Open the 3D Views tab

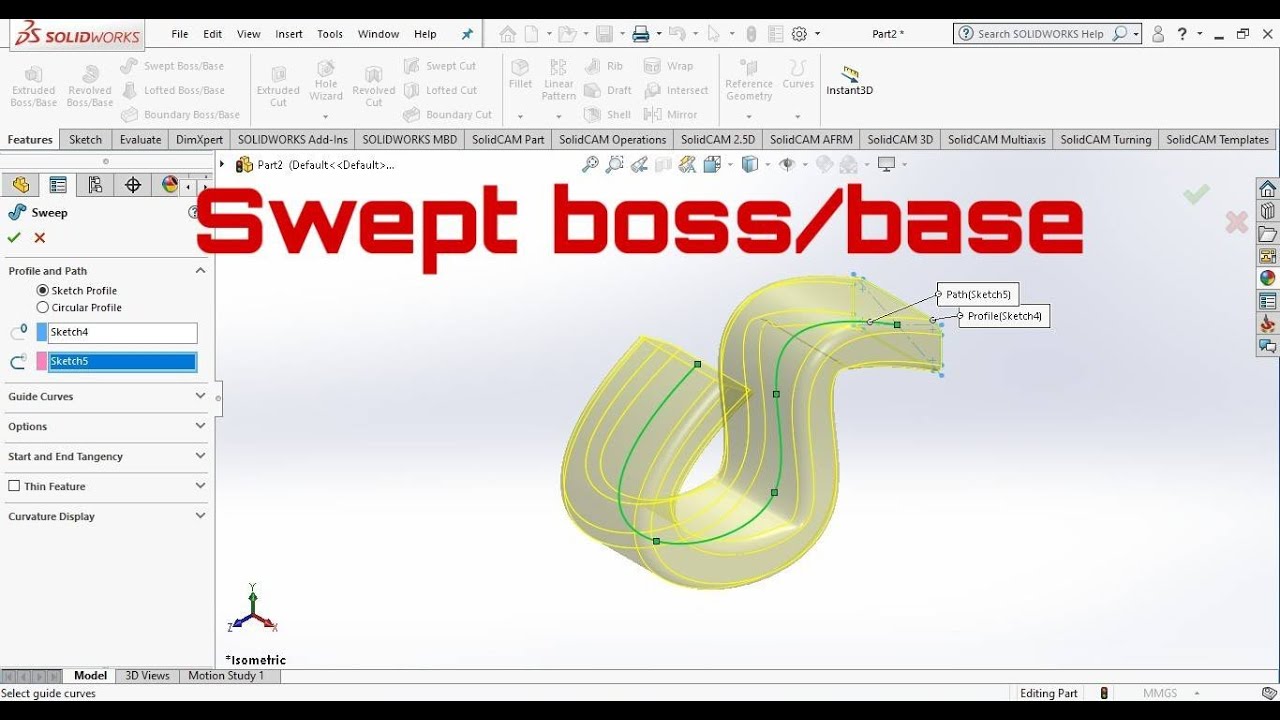[x=147, y=676]
